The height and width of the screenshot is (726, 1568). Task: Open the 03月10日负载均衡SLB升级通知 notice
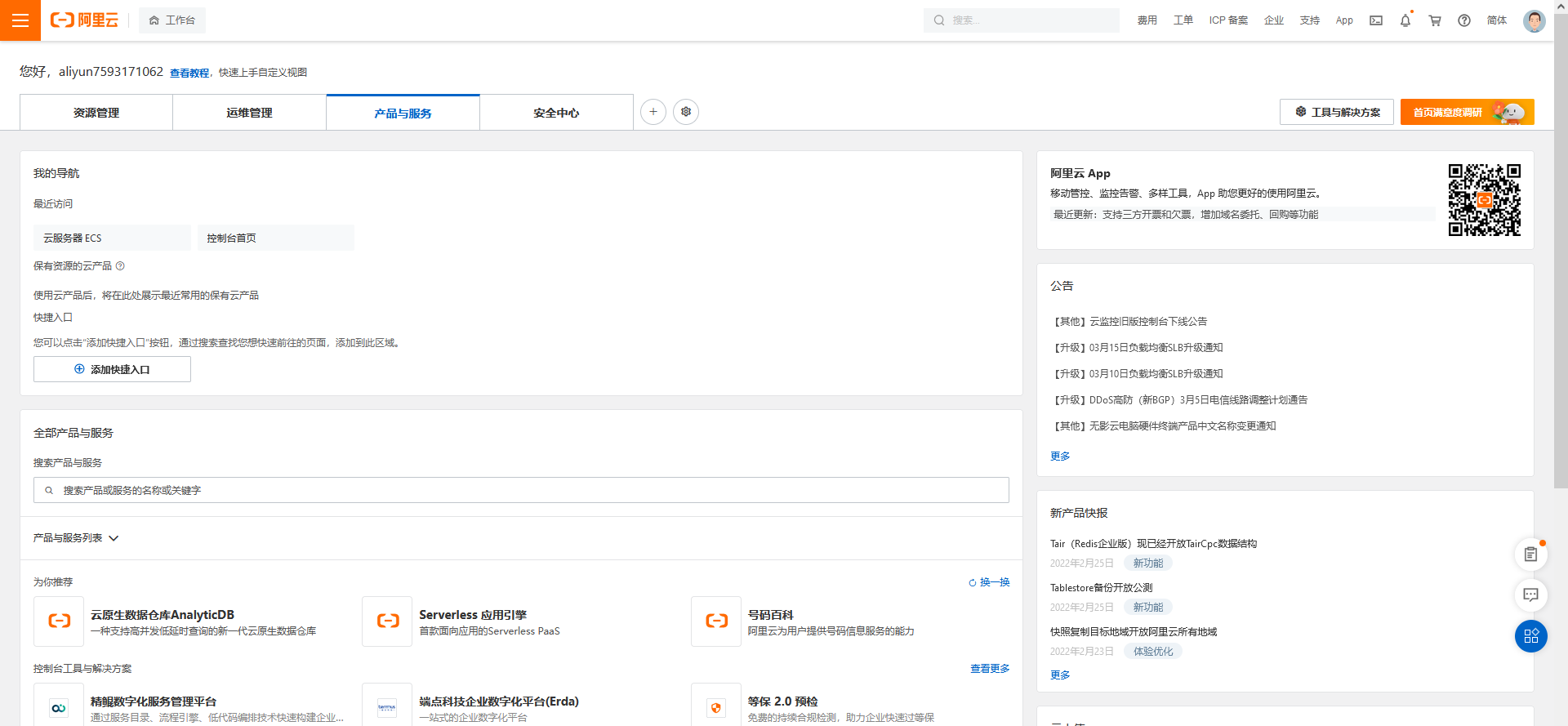point(1137,374)
